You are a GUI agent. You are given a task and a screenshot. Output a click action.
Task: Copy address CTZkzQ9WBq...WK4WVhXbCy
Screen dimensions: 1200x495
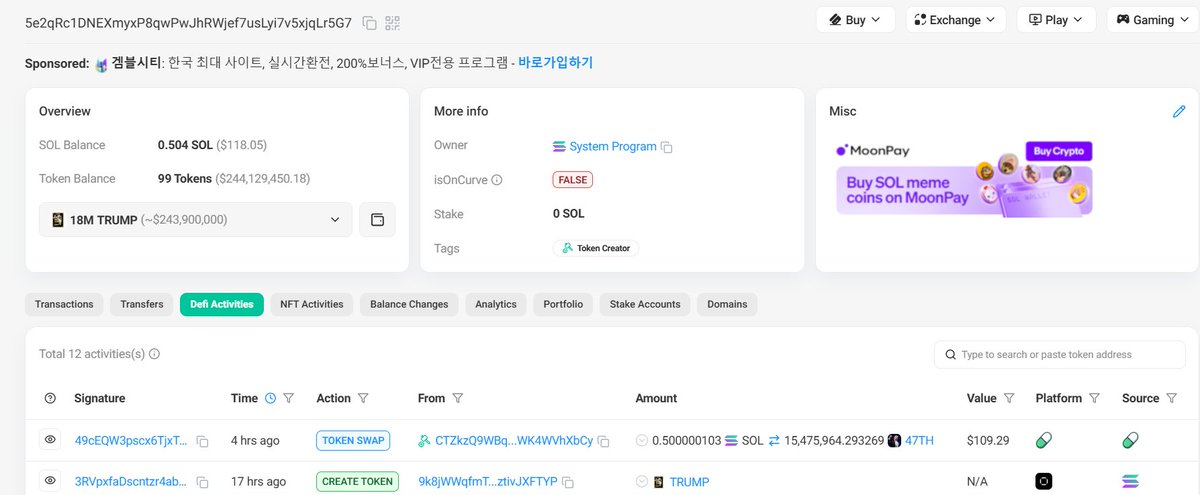[604, 441]
